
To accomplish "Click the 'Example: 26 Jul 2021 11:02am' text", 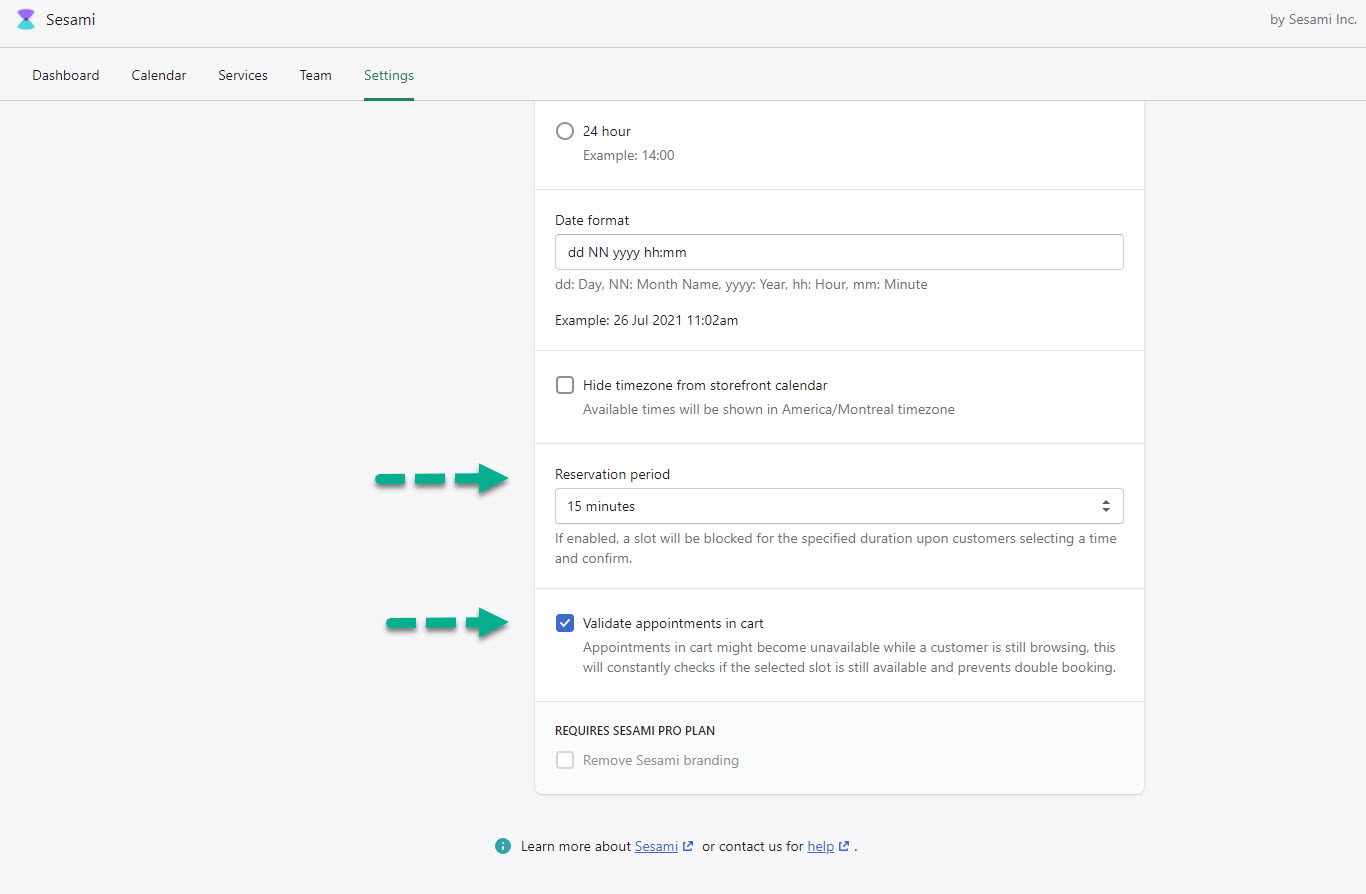I will [647, 321].
